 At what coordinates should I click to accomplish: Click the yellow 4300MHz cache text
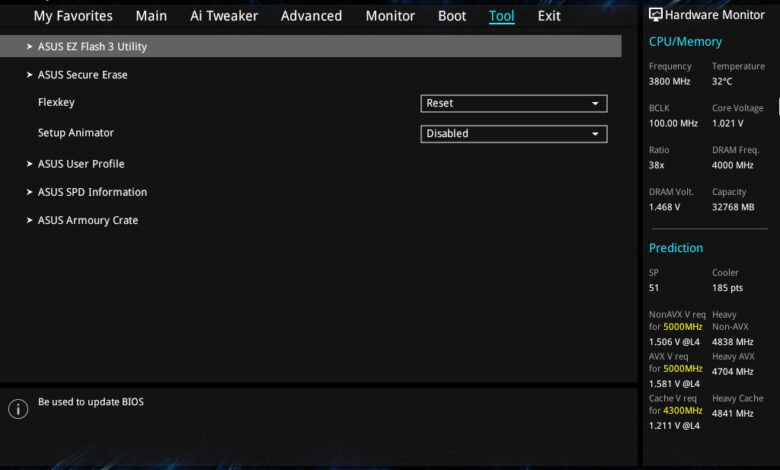pos(682,411)
